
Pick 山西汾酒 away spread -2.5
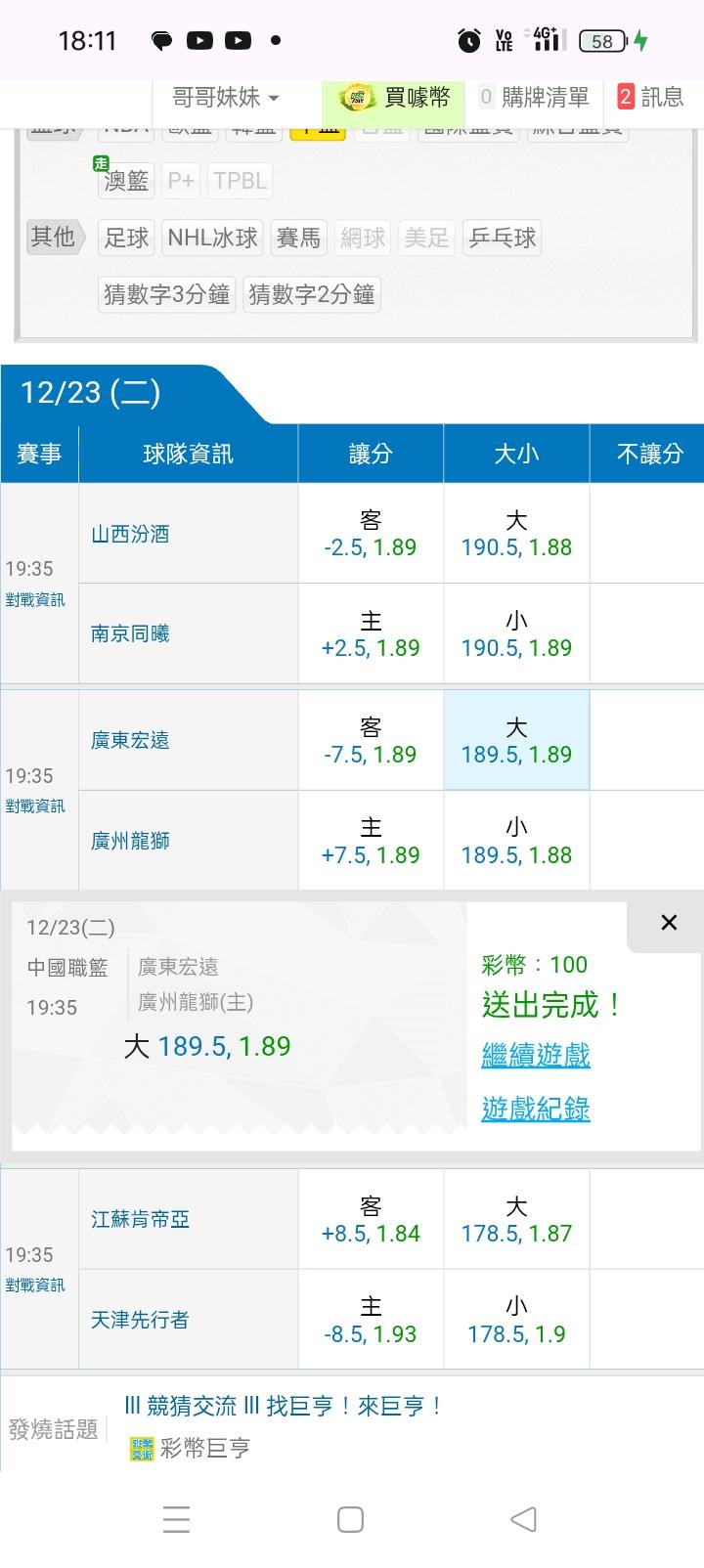tap(371, 534)
